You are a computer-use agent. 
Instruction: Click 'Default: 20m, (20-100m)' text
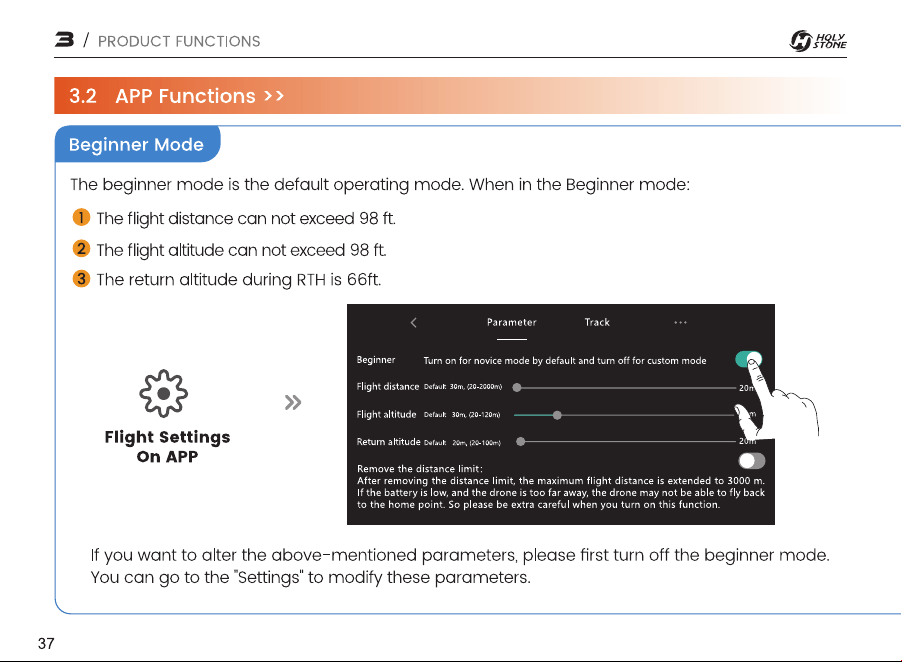463,443
